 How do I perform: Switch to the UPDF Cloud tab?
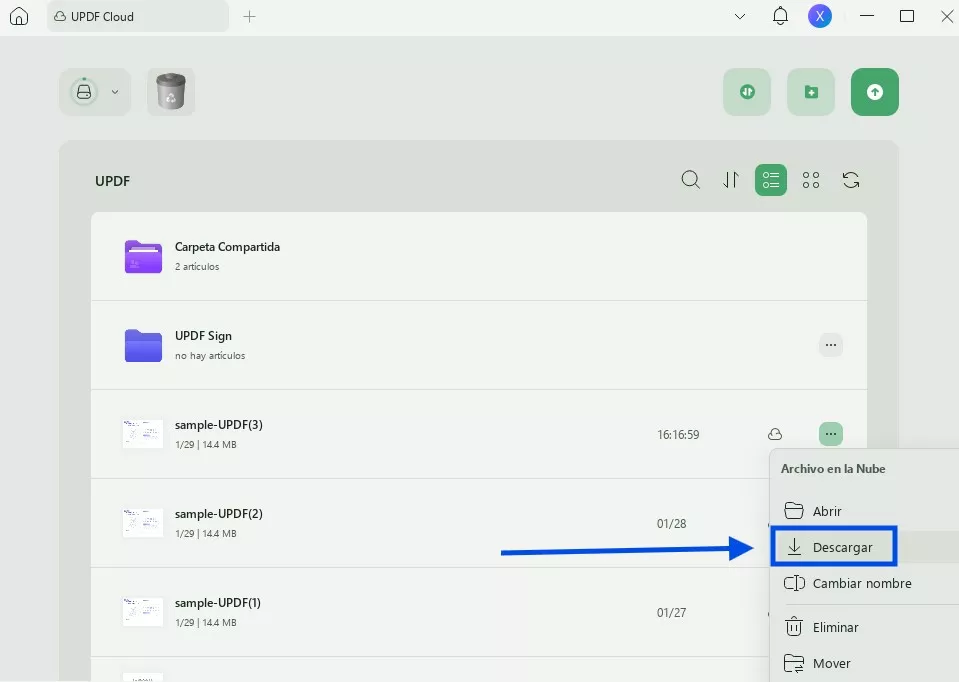pos(138,17)
